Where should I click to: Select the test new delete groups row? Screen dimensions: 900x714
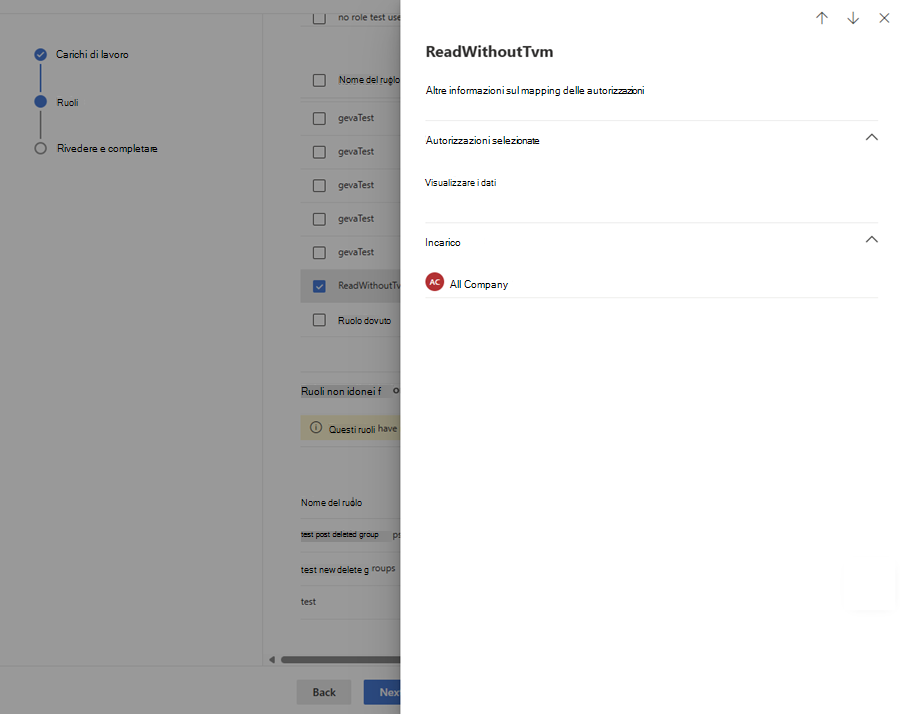[350, 569]
